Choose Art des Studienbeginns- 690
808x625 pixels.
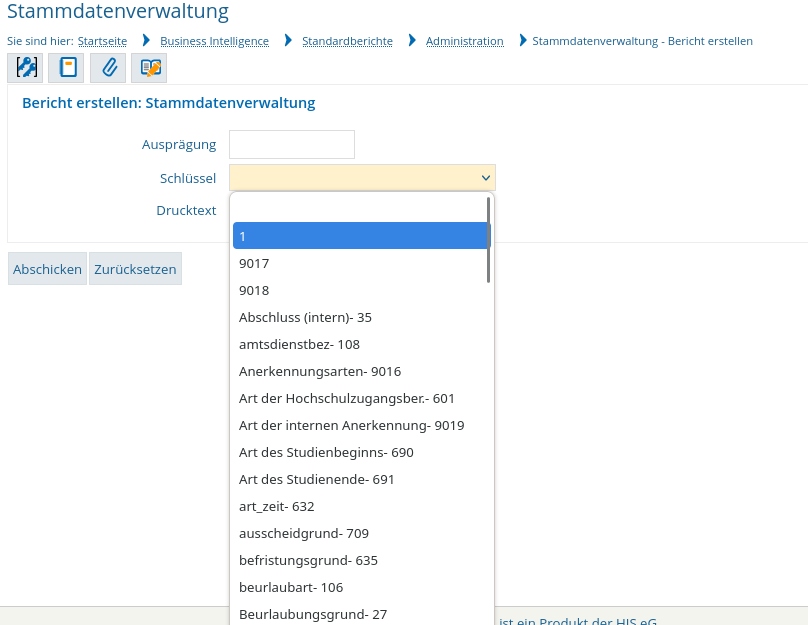361,452
